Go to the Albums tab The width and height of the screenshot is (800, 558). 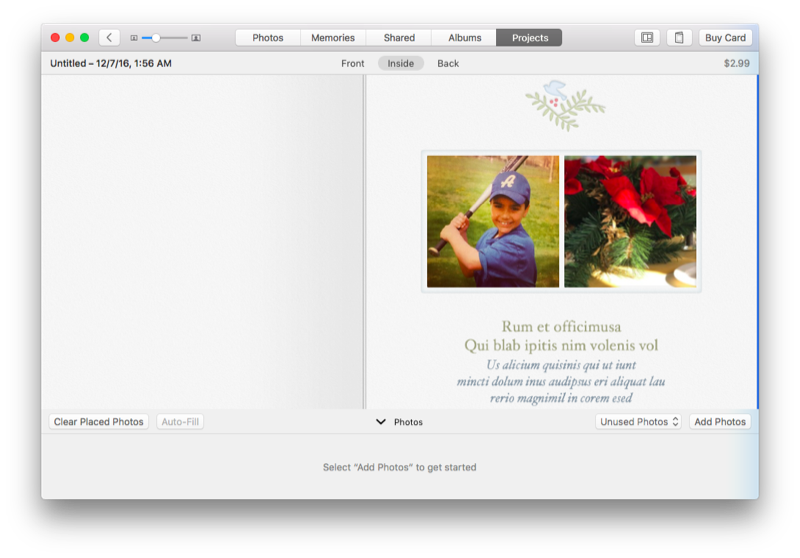(x=464, y=38)
